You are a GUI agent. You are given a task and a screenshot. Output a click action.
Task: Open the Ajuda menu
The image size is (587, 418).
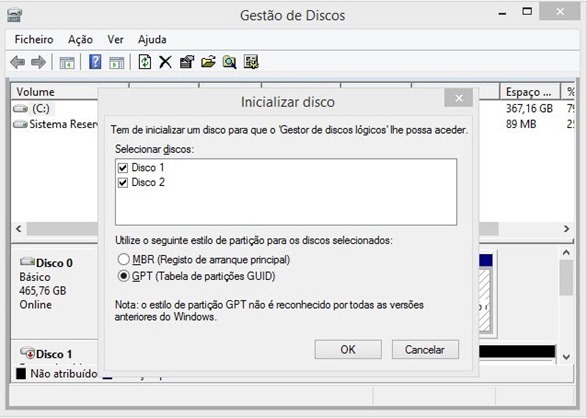152,40
